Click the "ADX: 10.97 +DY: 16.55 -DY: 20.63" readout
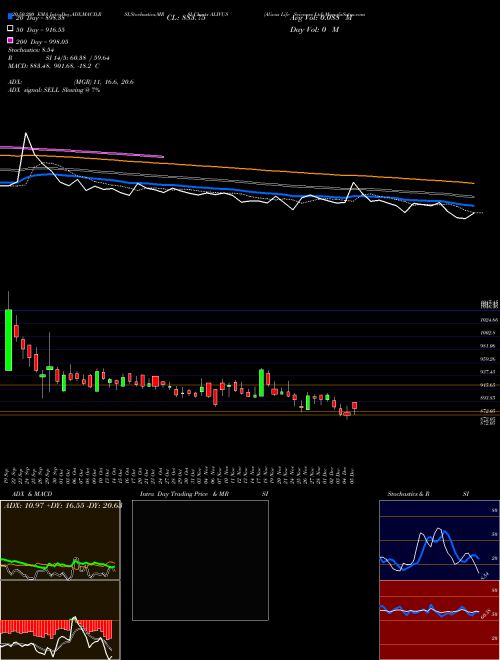The width and height of the screenshot is (500, 660). pyautogui.click(x=63, y=505)
